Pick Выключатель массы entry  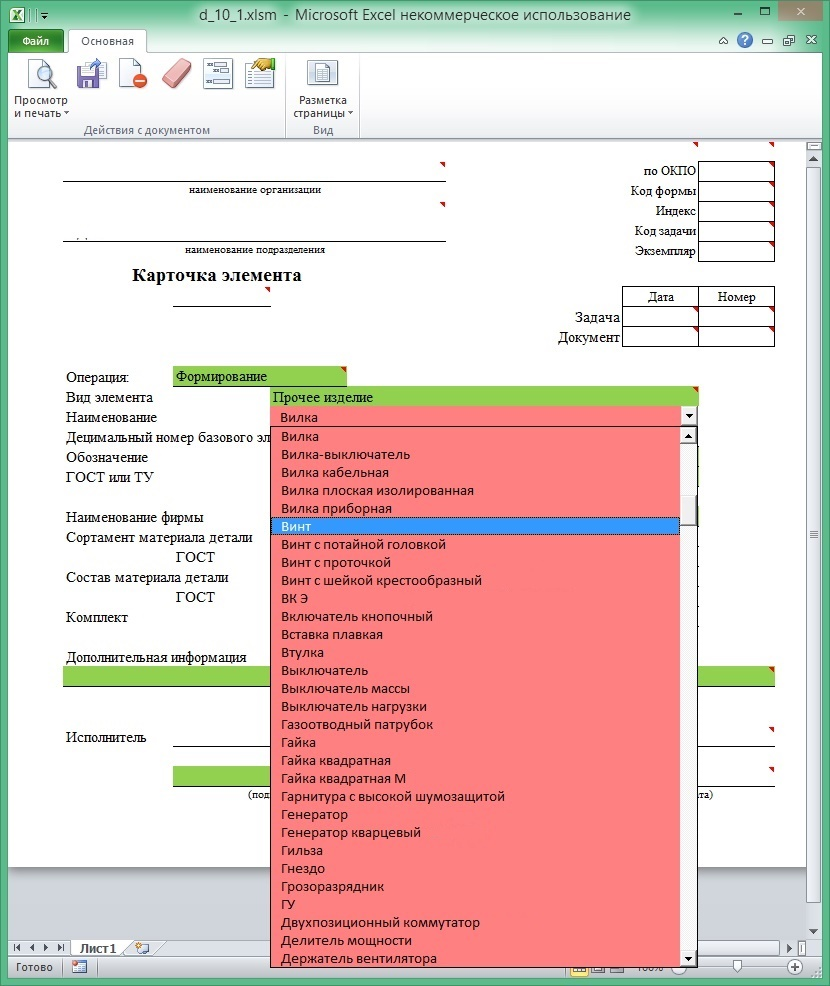475,689
